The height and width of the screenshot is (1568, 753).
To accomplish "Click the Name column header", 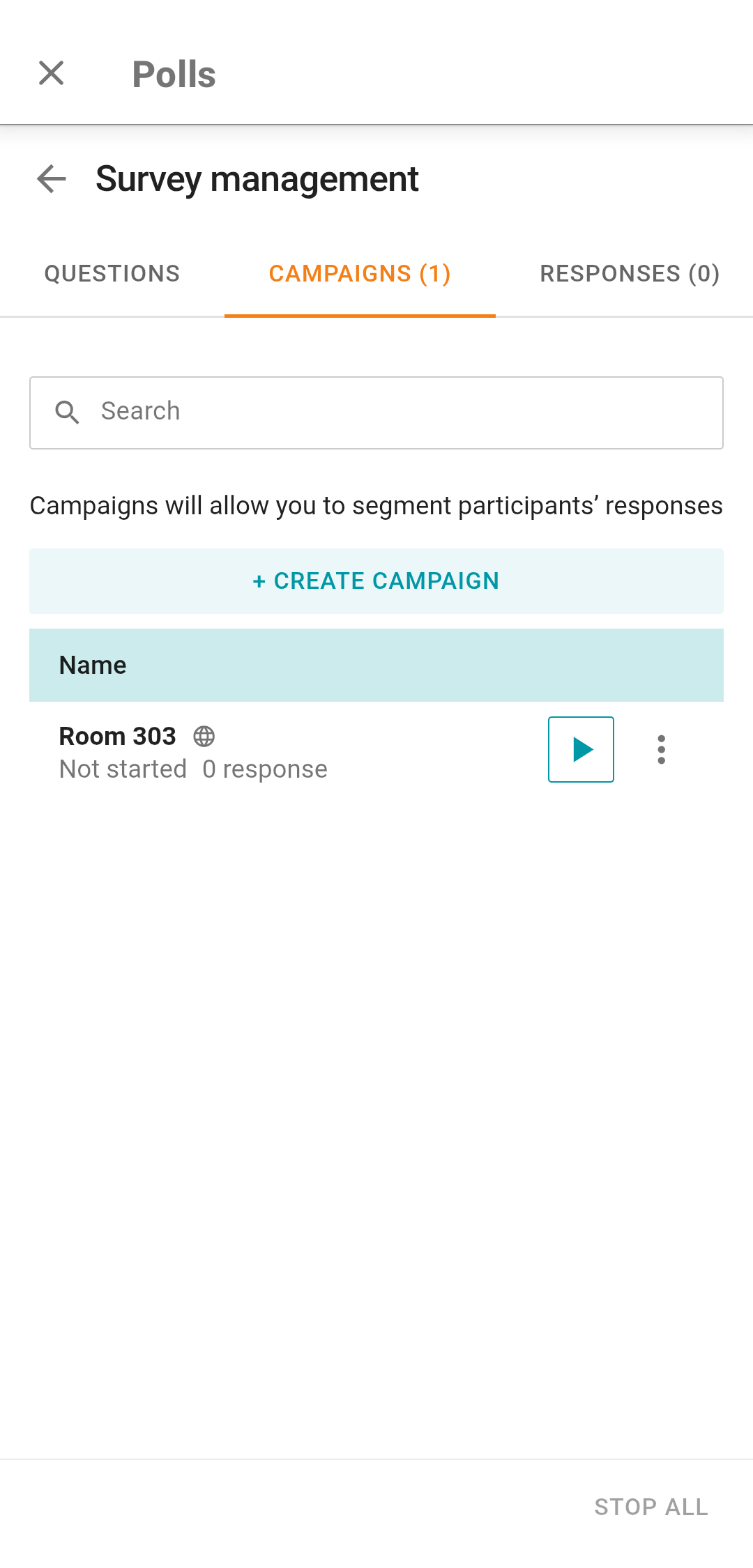I will [x=93, y=666].
